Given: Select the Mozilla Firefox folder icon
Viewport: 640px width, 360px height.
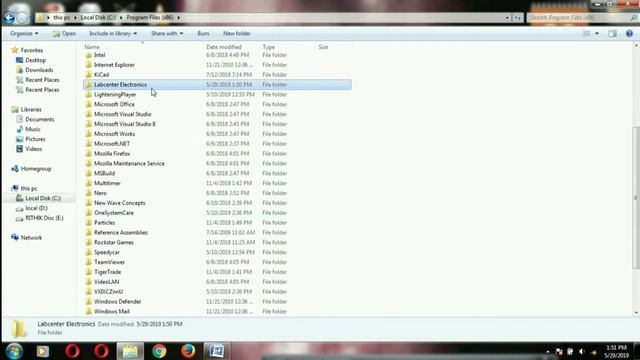Looking at the screenshot, I should (x=89, y=153).
